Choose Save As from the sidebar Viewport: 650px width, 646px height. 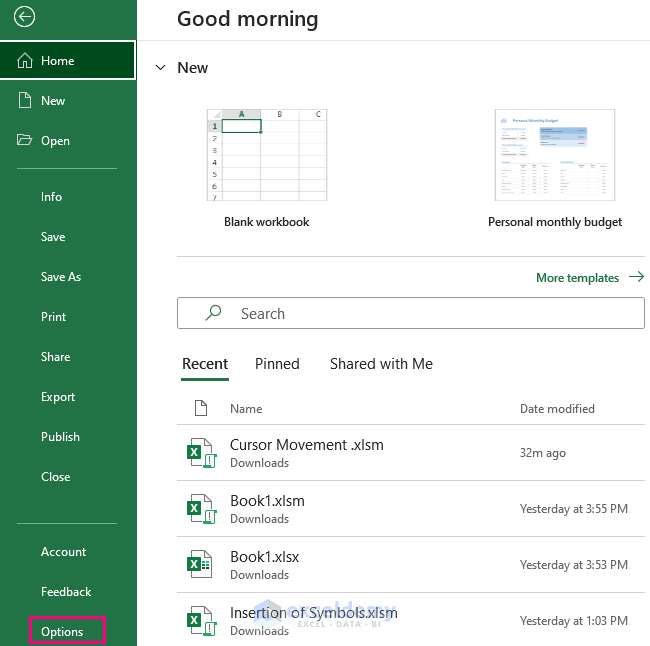point(61,277)
